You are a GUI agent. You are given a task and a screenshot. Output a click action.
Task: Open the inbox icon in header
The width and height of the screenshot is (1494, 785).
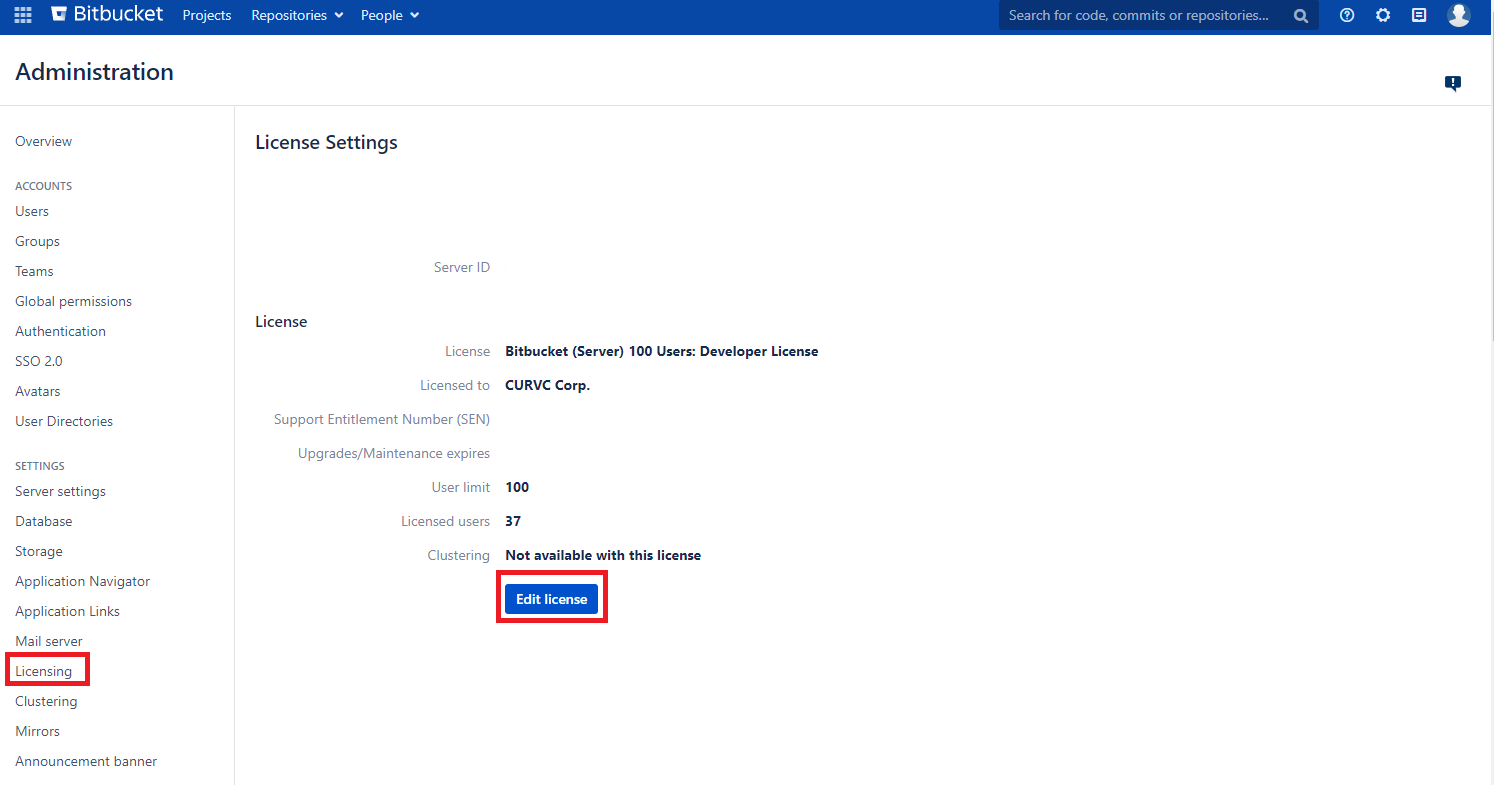point(1419,15)
